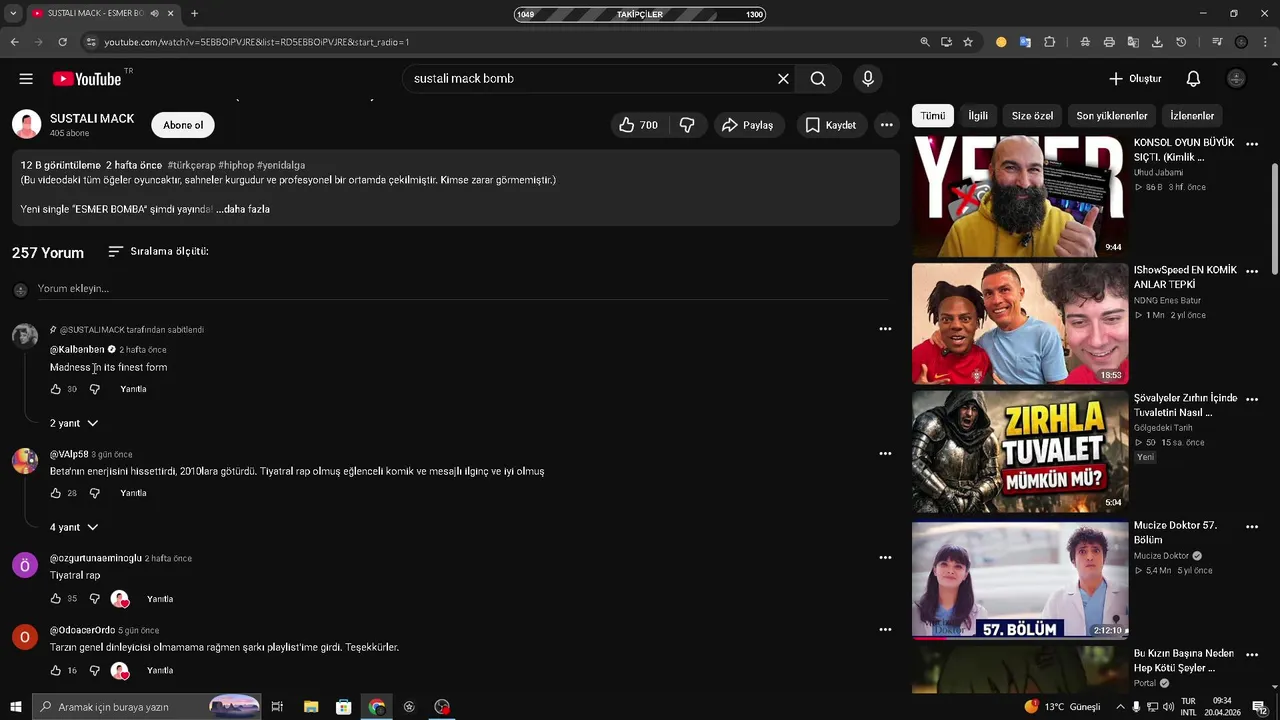Select the Son yüklenenler filter chip

pyautogui.click(x=1112, y=116)
